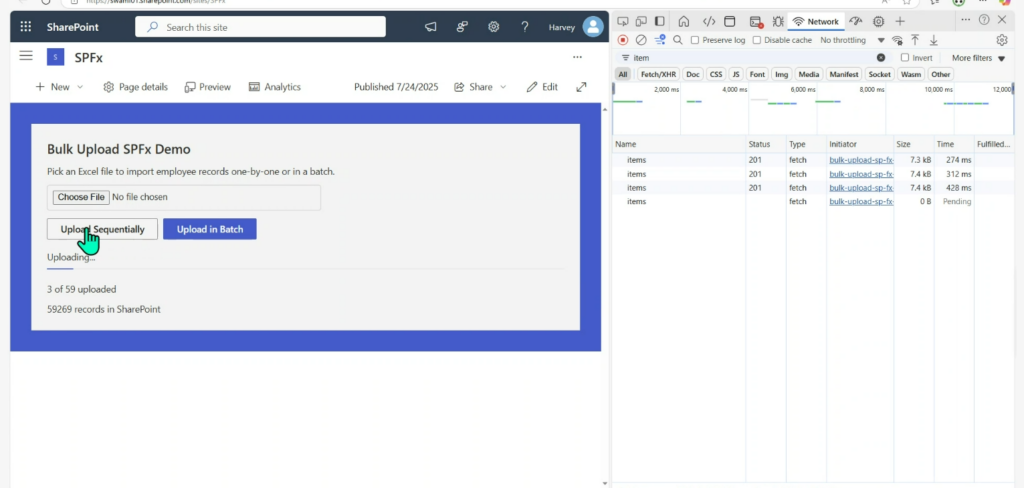
Task: Clear the network log
Action: [641, 40]
